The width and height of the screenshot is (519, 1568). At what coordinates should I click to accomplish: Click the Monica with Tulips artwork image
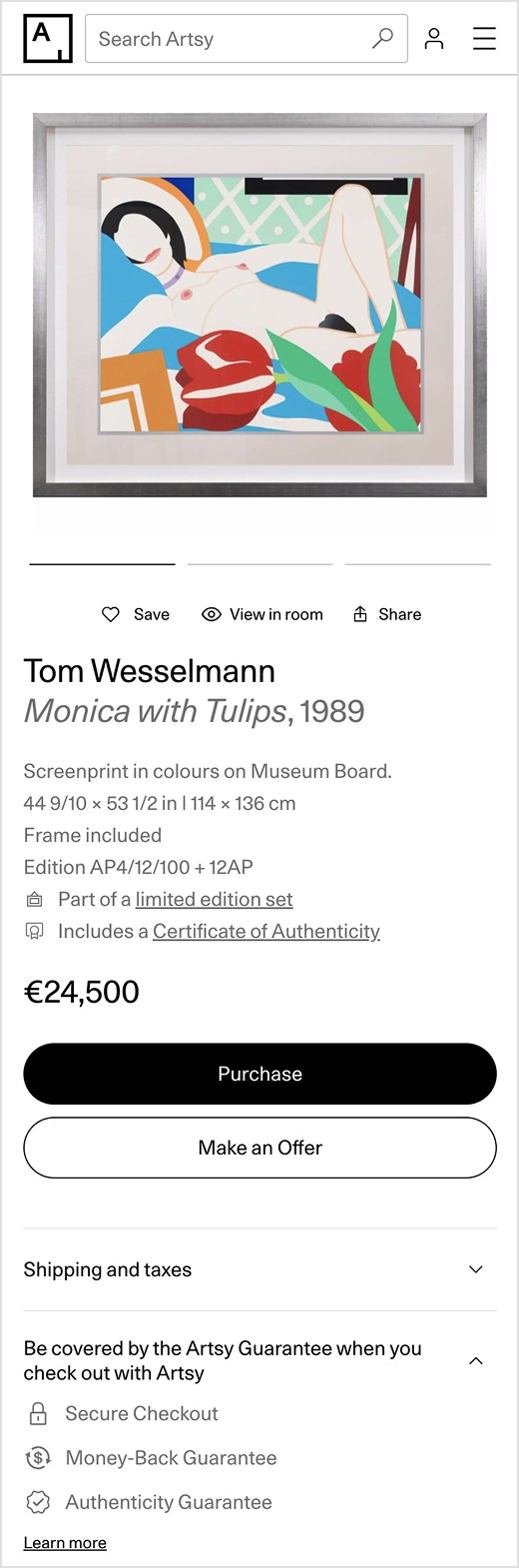coord(259,305)
